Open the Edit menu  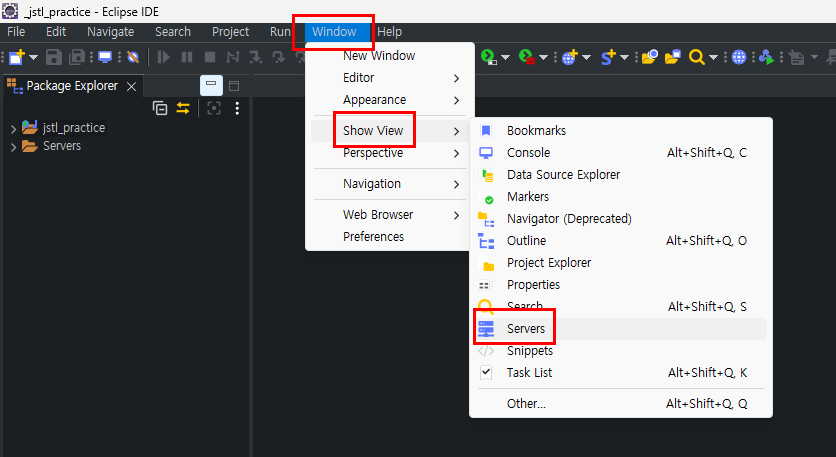[x=56, y=32]
